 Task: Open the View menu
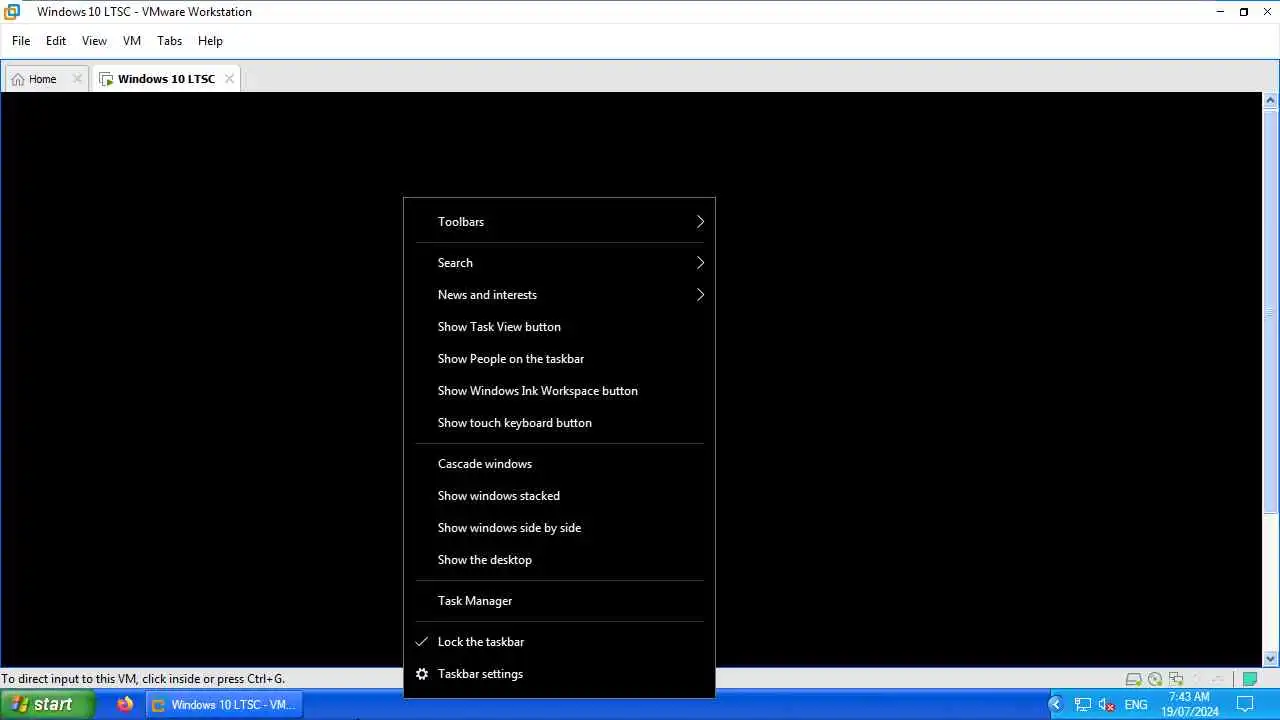point(94,41)
